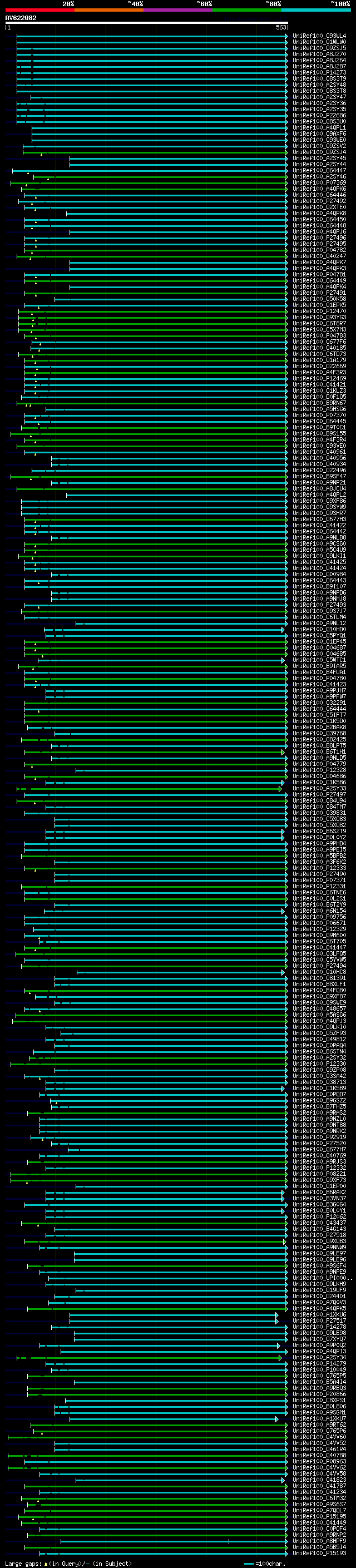Viewport: 356px width, 1568px height.
Task: Click the purple ~60% identity legend bar
Action: 179,10
